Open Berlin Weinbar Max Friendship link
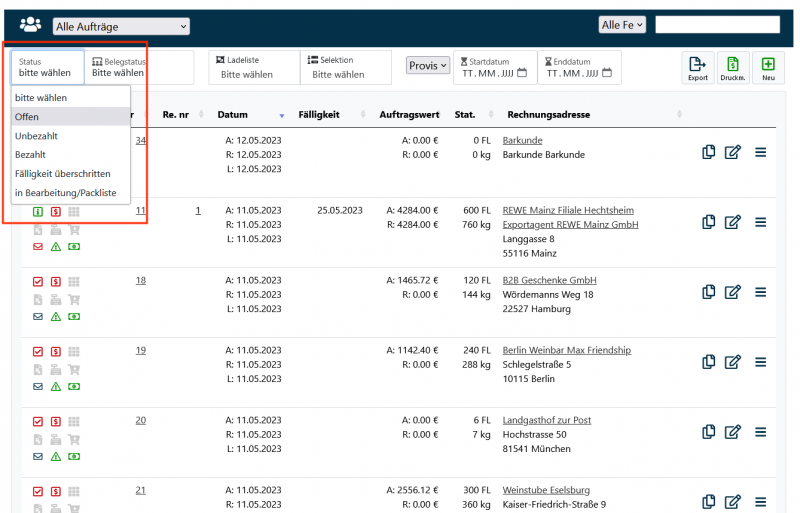The width and height of the screenshot is (800, 513). (566, 350)
